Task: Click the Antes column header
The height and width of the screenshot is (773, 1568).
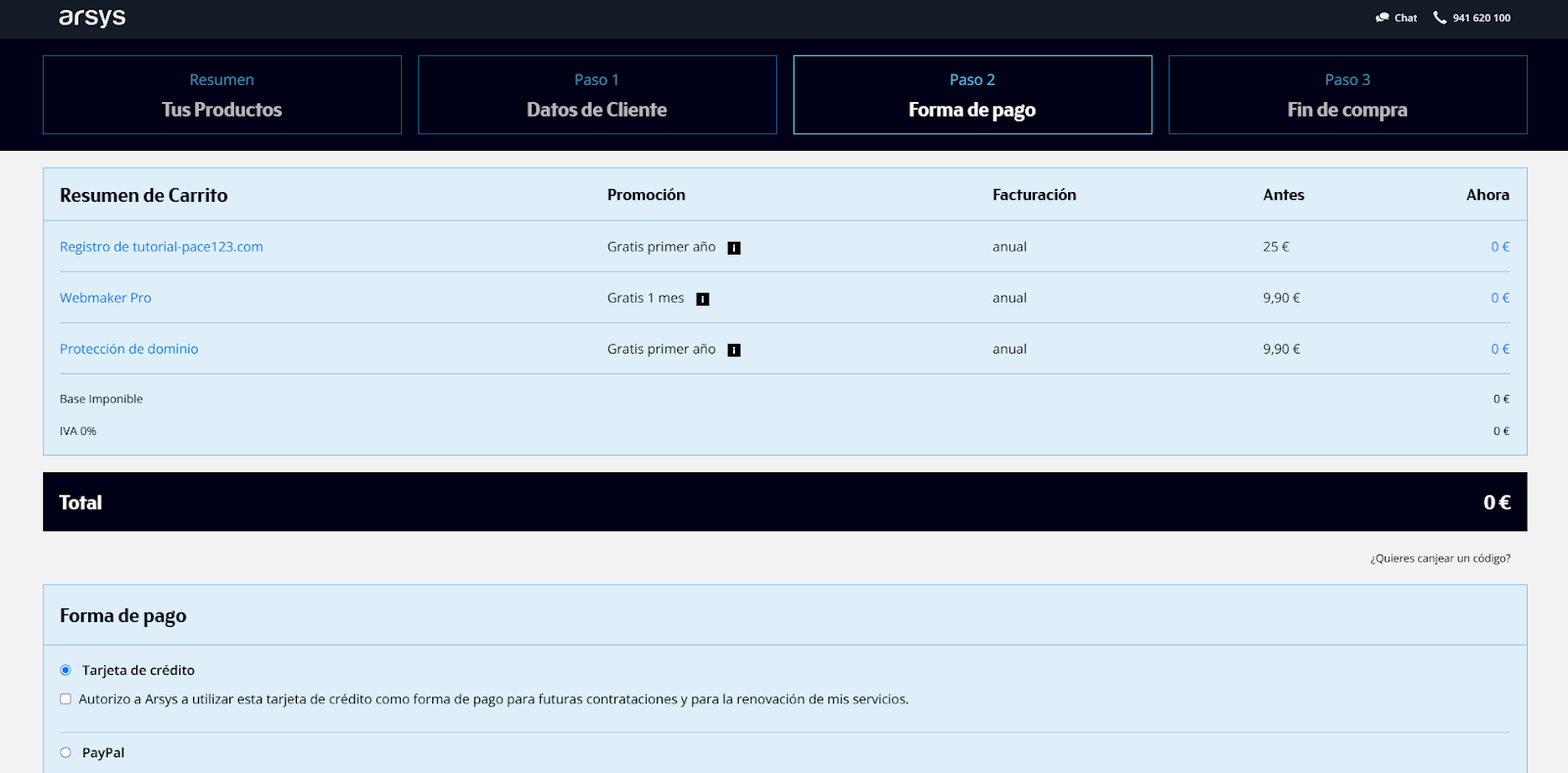Action: [1284, 195]
